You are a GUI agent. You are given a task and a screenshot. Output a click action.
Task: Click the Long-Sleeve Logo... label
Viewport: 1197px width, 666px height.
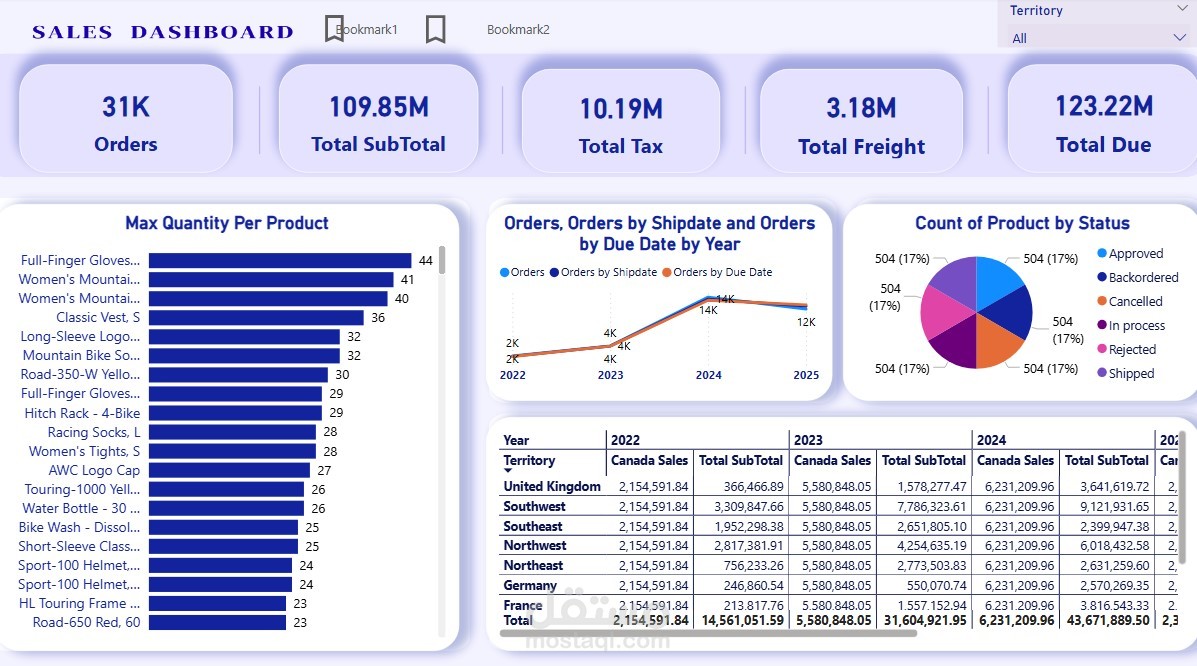[x=80, y=336]
